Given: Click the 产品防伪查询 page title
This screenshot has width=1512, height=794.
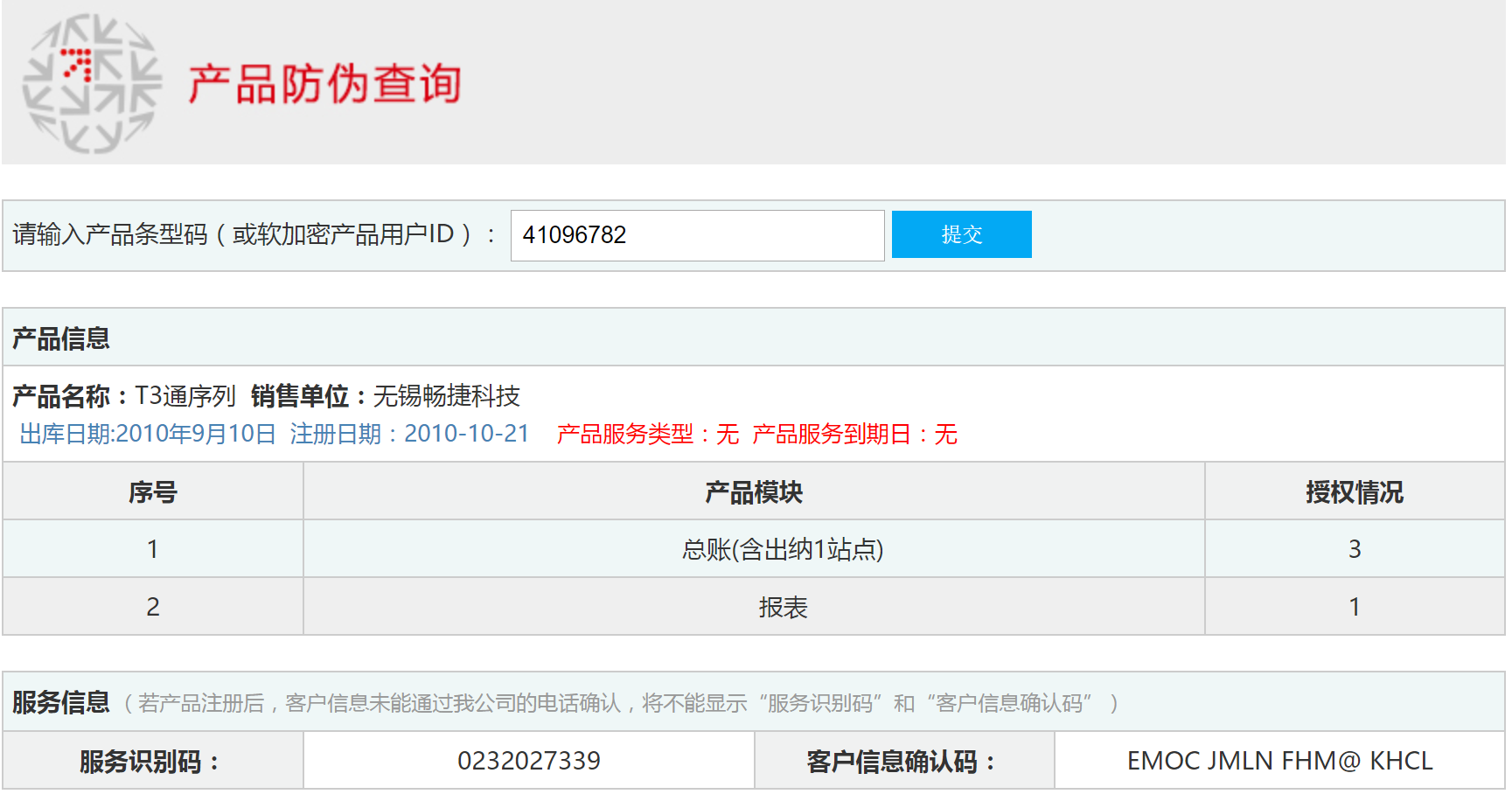Looking at the screenshot, I should click(324, 84).
